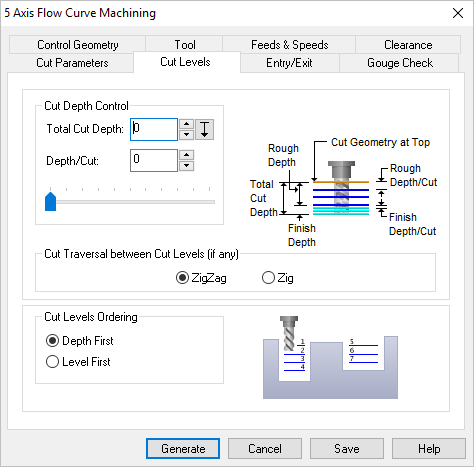
Task: Click the 'Depth/Cut:' label
Action: 73,161
